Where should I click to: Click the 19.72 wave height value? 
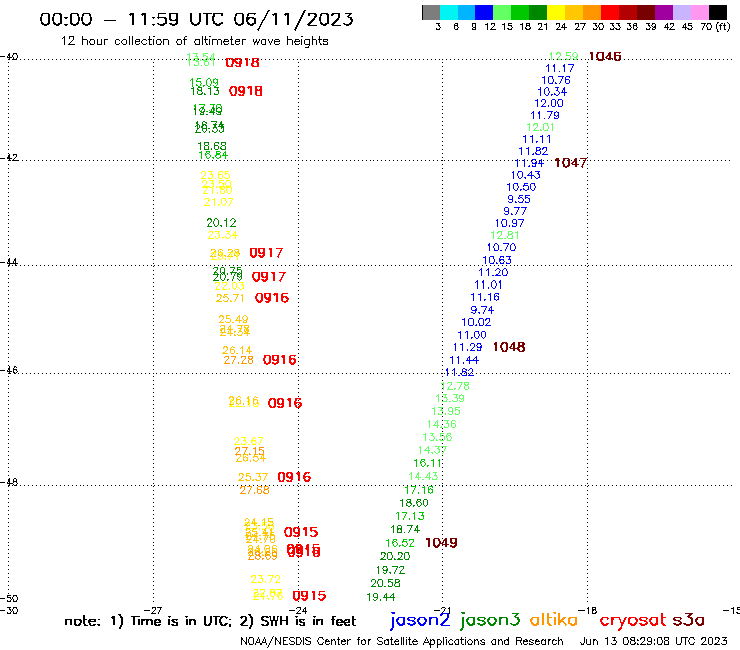click(390, 570)
